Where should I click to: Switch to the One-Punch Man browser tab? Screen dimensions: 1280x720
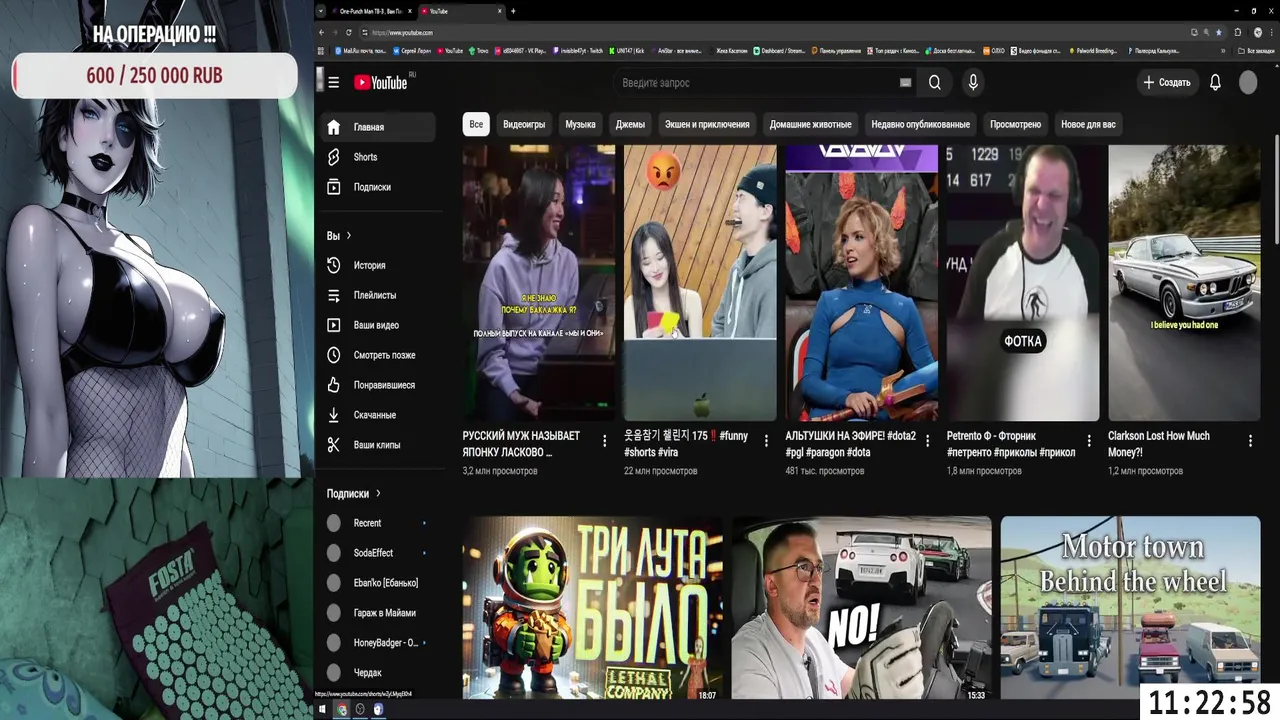point(372,11)
